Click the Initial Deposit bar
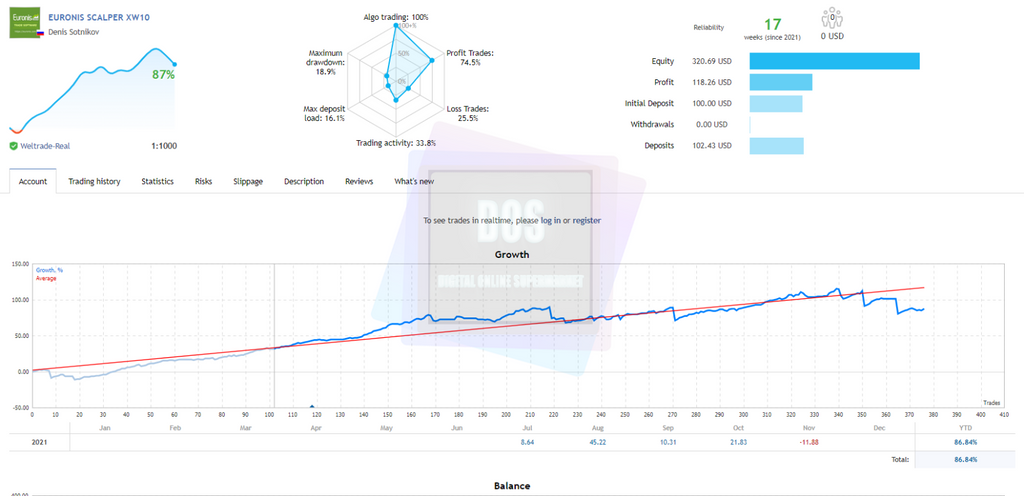This screenshot has width=1024, height=496. [x=776, y=103]
